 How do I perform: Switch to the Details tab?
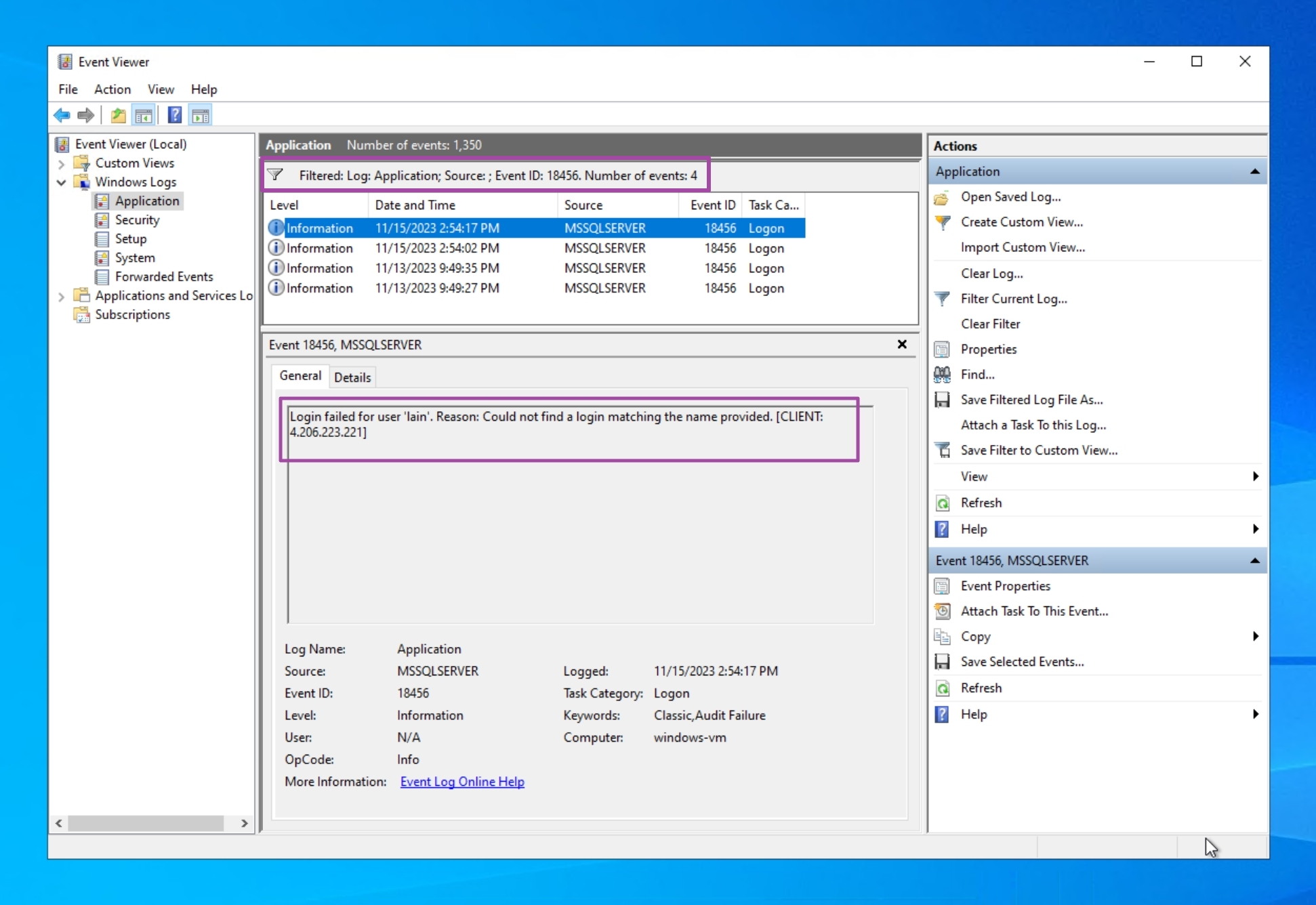pos(352,377)
